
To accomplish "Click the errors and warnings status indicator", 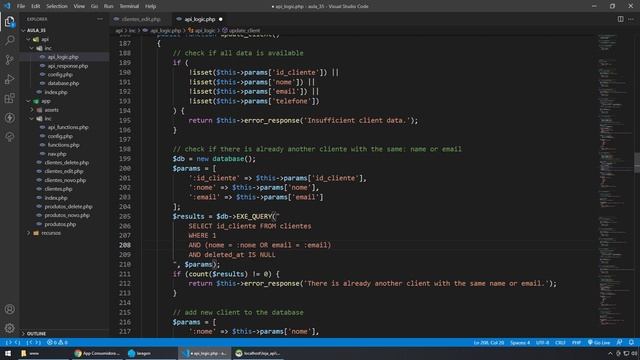I will coord(58,342).
